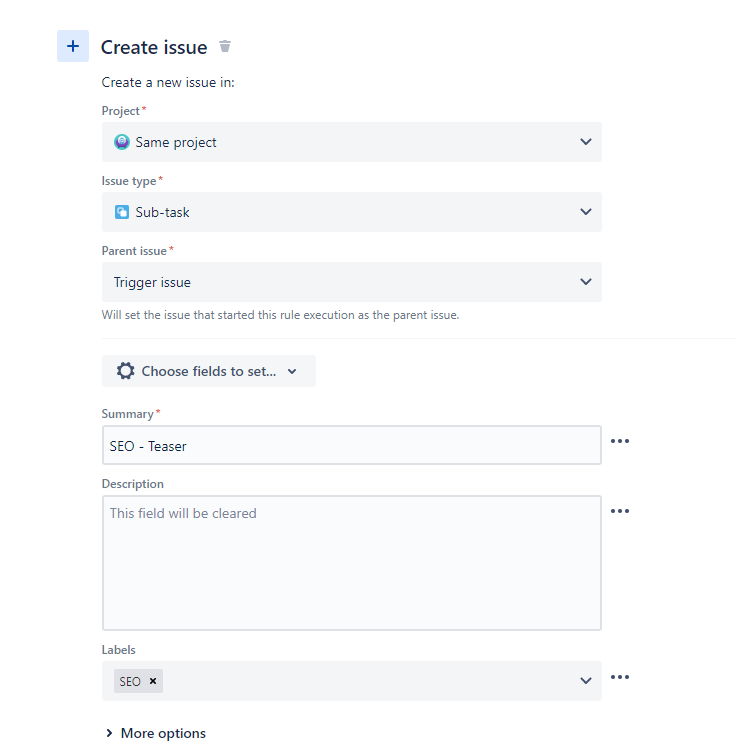Delete the Create issue action via trash icon
743x746 pixels.
click(225, 46)
